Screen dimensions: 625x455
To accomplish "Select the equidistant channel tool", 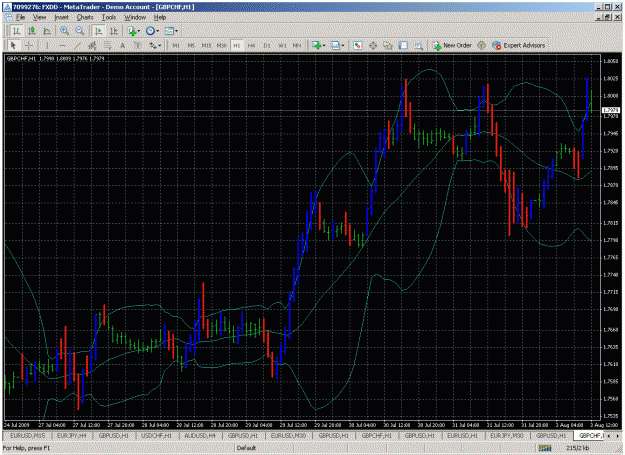I will point(92,45).
